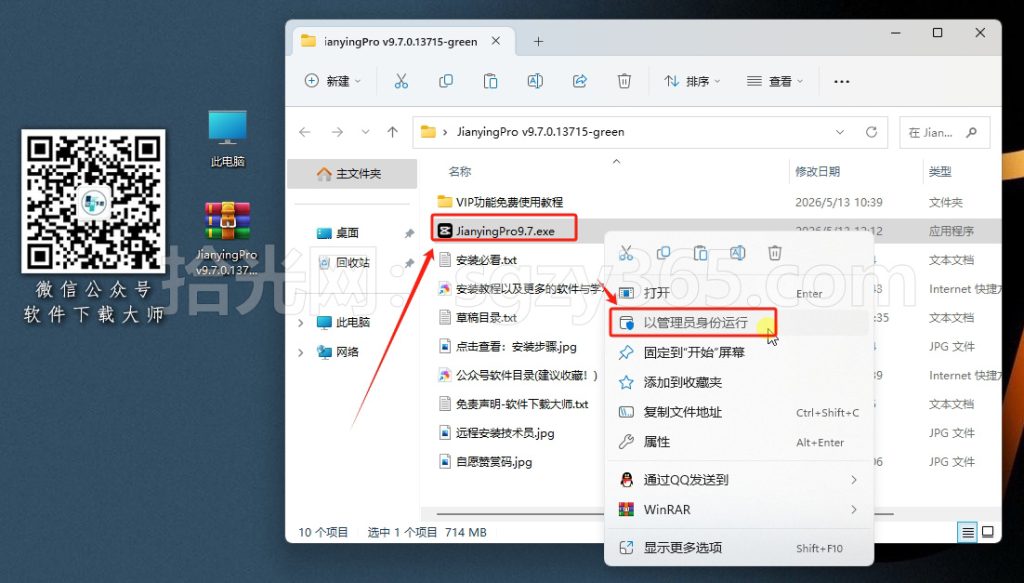Expand recent locations chevron beside forward arrow
Viewport: 1024px width, 583px height.
[366, 132]
